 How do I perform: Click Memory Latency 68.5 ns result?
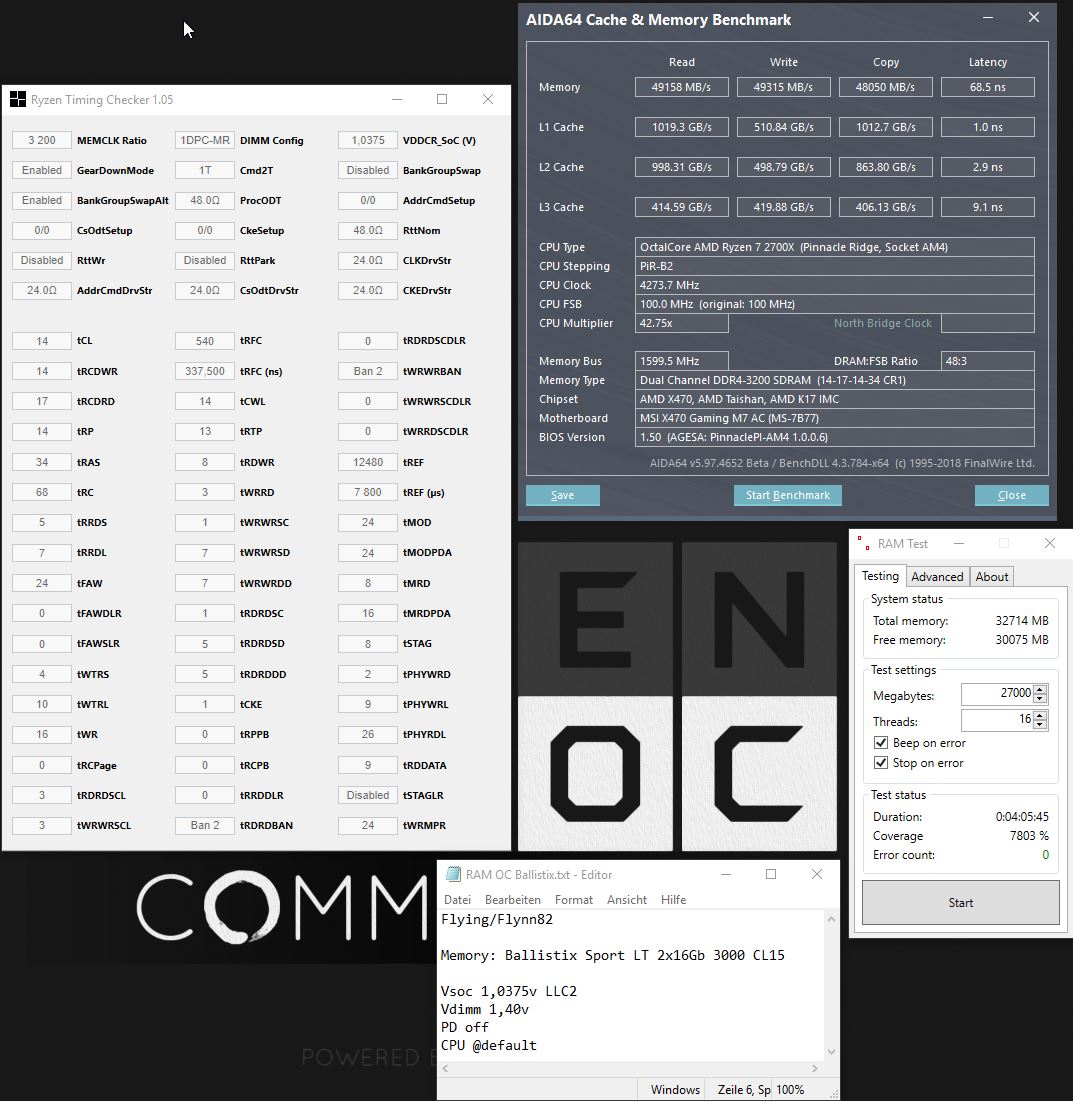[x=987, y=87]
